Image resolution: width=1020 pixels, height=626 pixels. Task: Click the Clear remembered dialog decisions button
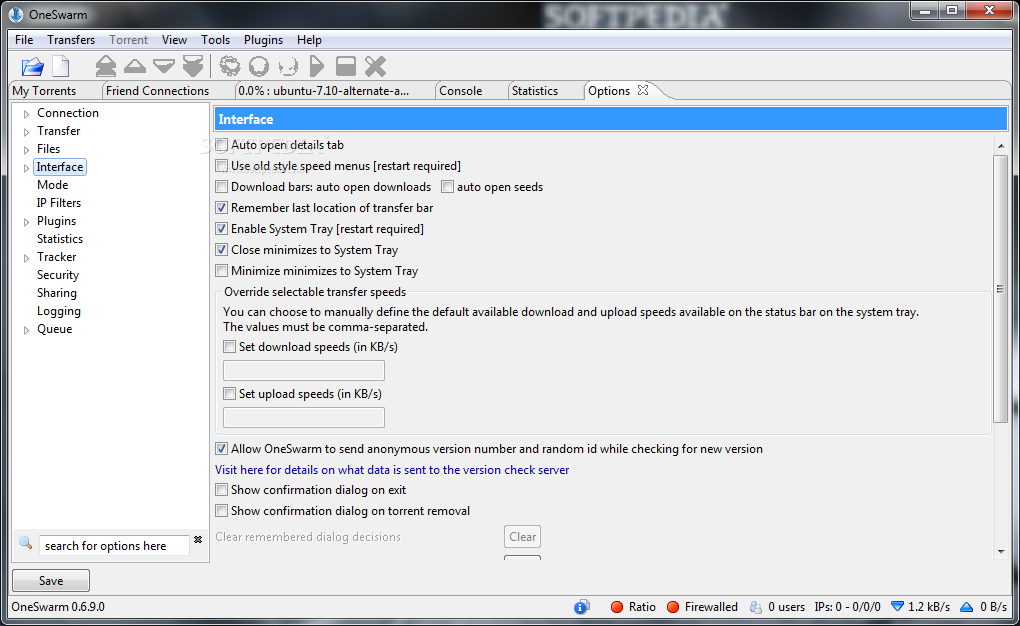tap(522, 537)
